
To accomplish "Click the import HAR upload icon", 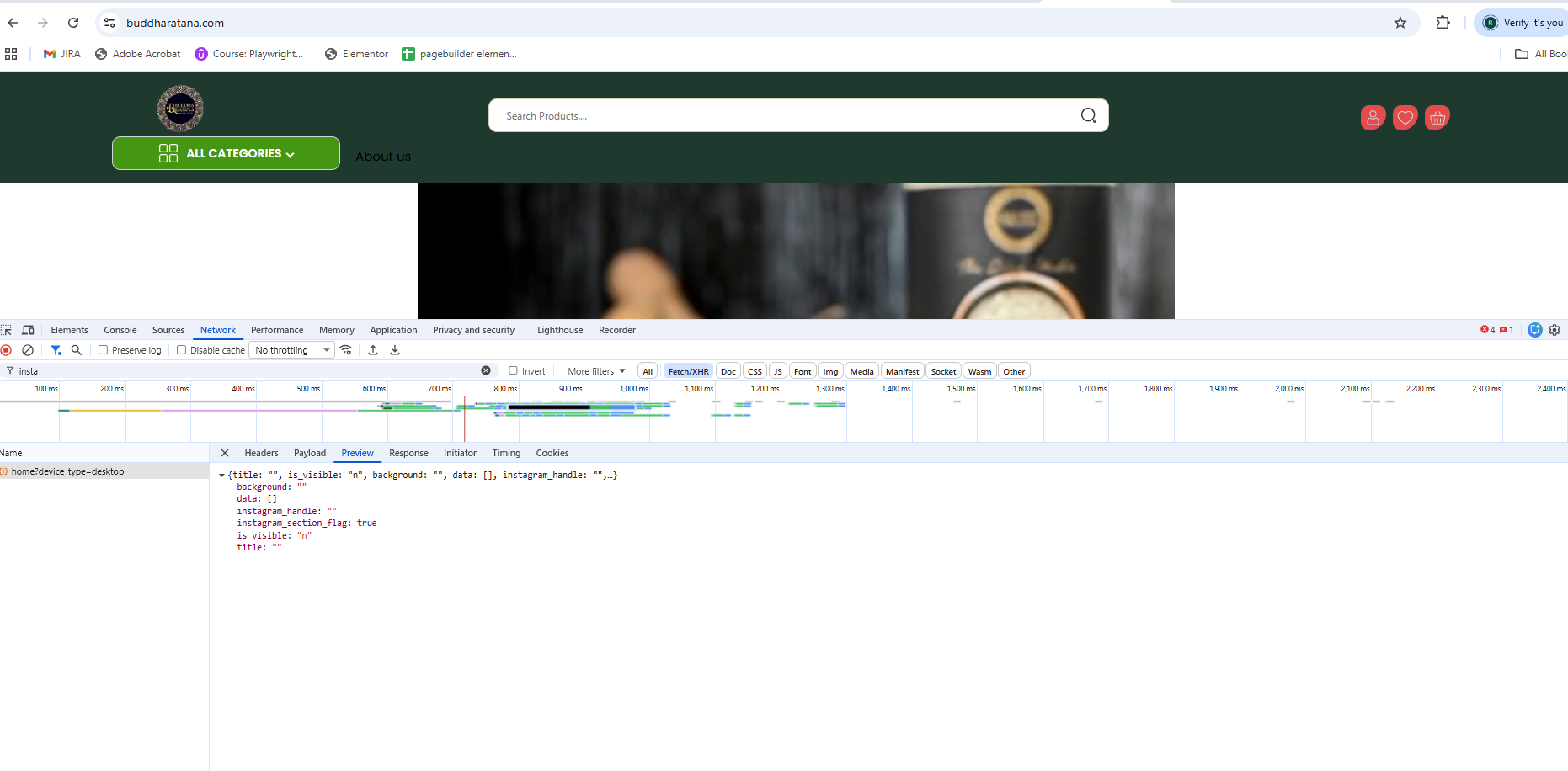I will click(373, 350).
